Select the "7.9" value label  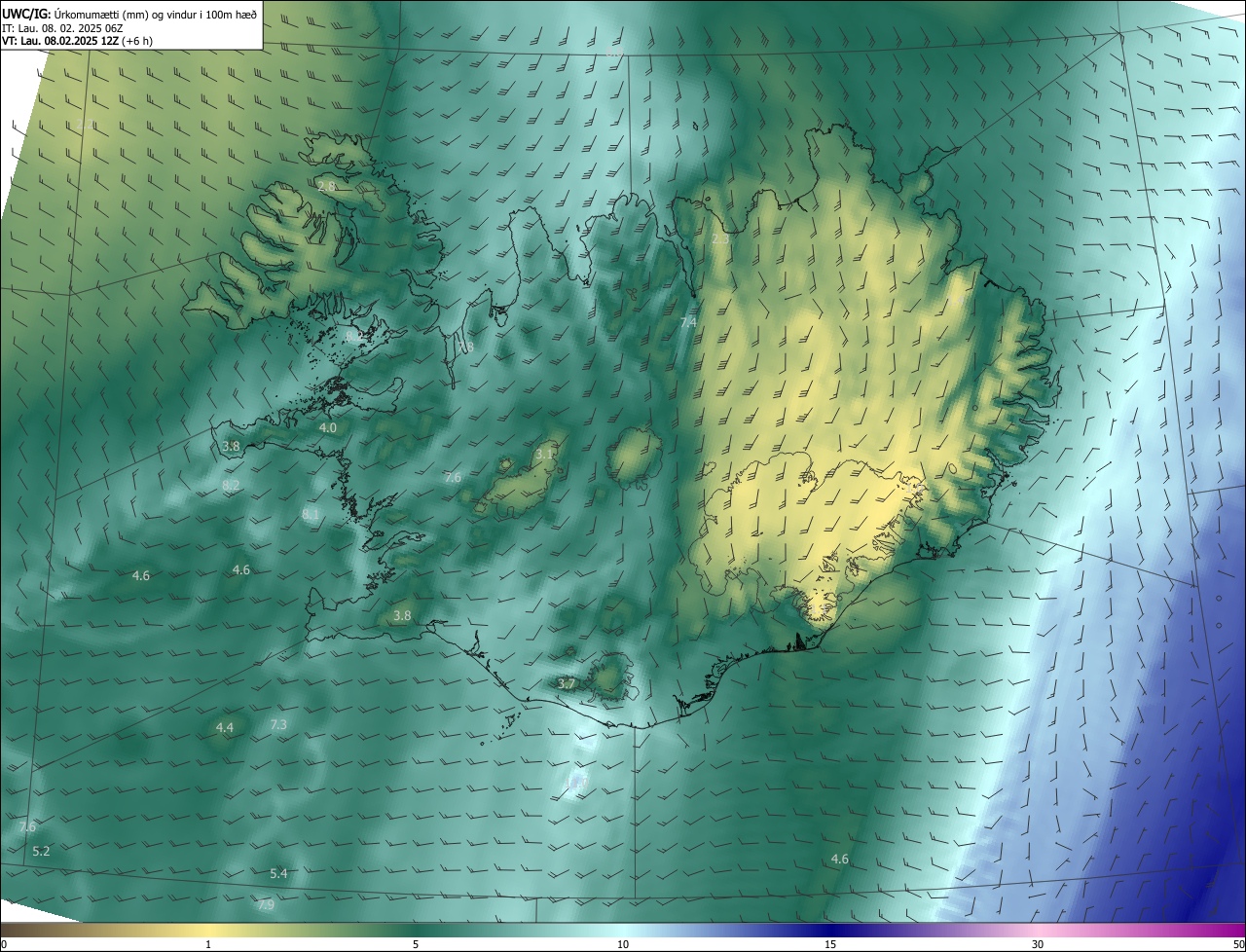[x=266, y=905]
